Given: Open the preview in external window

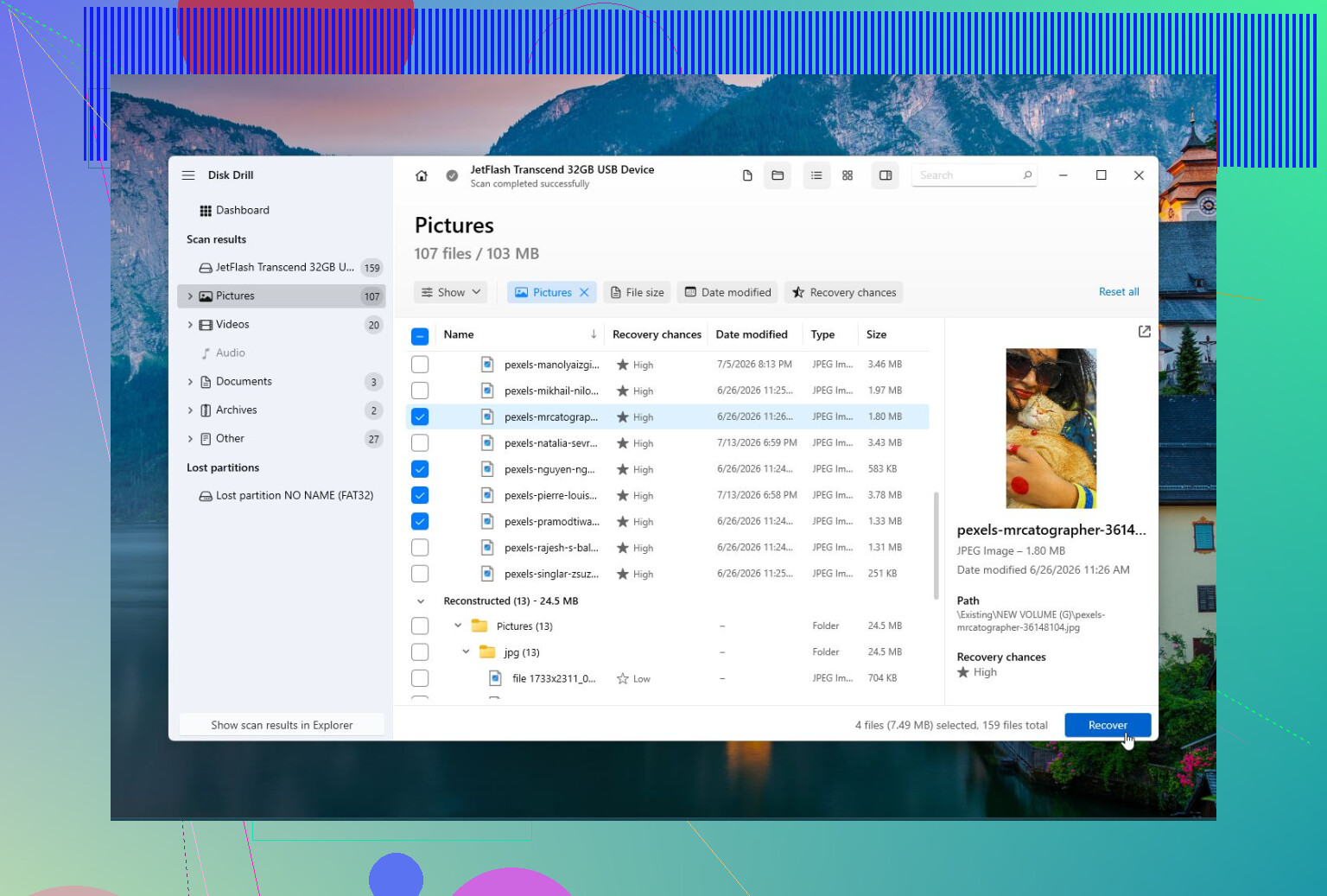Looking at the screenshot, I should (1145, 332).
